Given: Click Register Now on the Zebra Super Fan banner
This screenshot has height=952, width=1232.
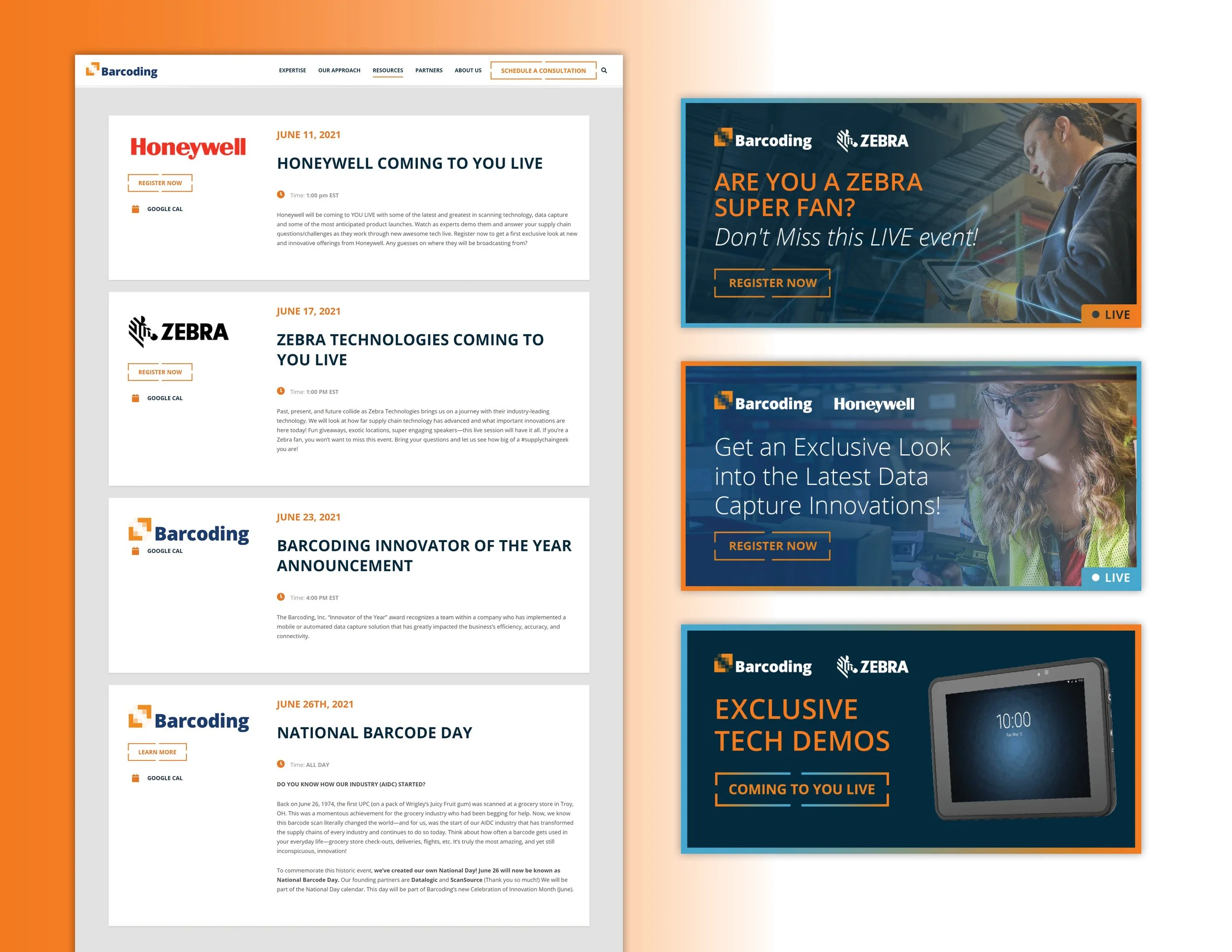Looking at the screenshot, I should pyautogui.click(x=772, y=283).
